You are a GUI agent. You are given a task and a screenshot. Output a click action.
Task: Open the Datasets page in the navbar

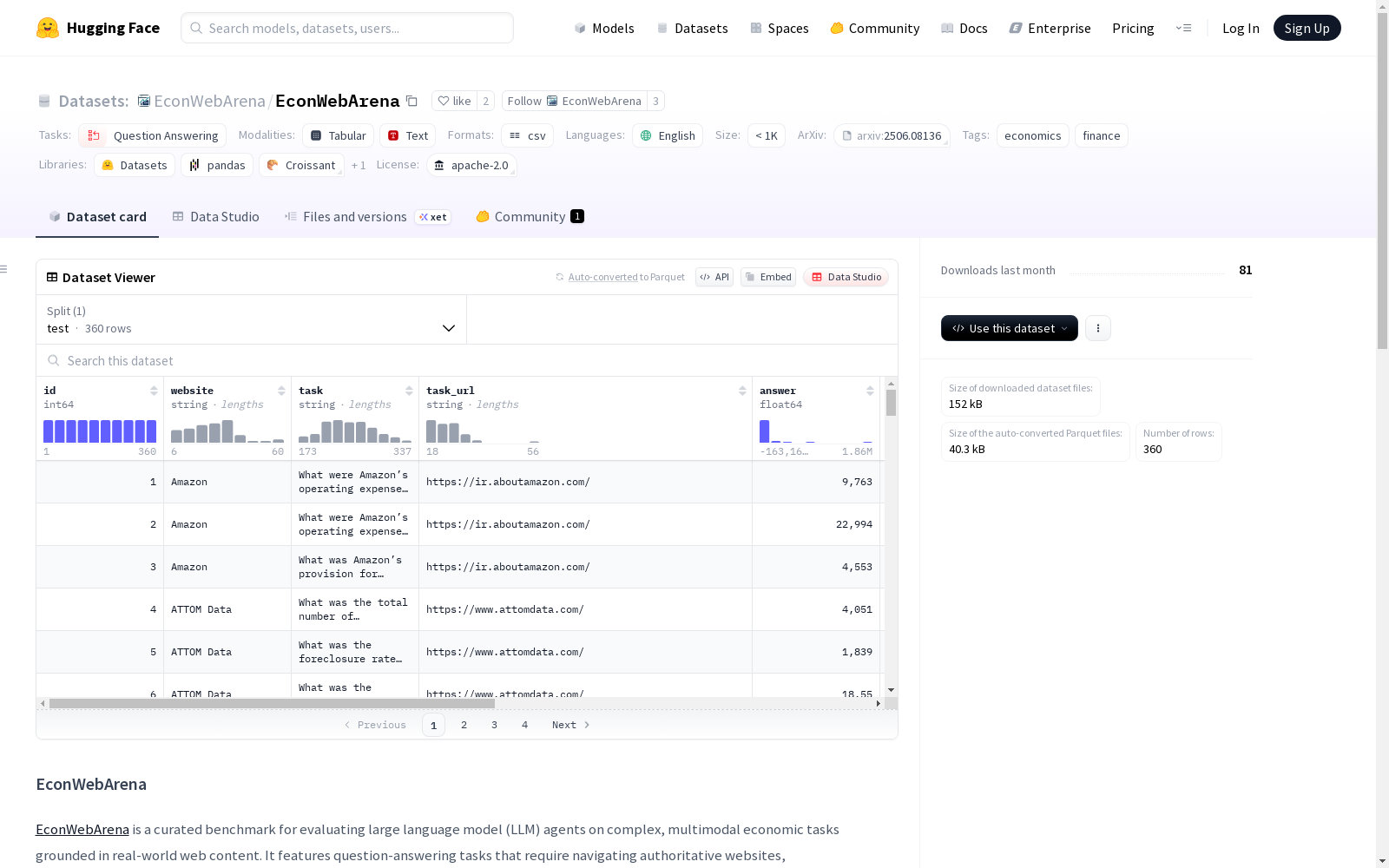[x=692, y=29]
